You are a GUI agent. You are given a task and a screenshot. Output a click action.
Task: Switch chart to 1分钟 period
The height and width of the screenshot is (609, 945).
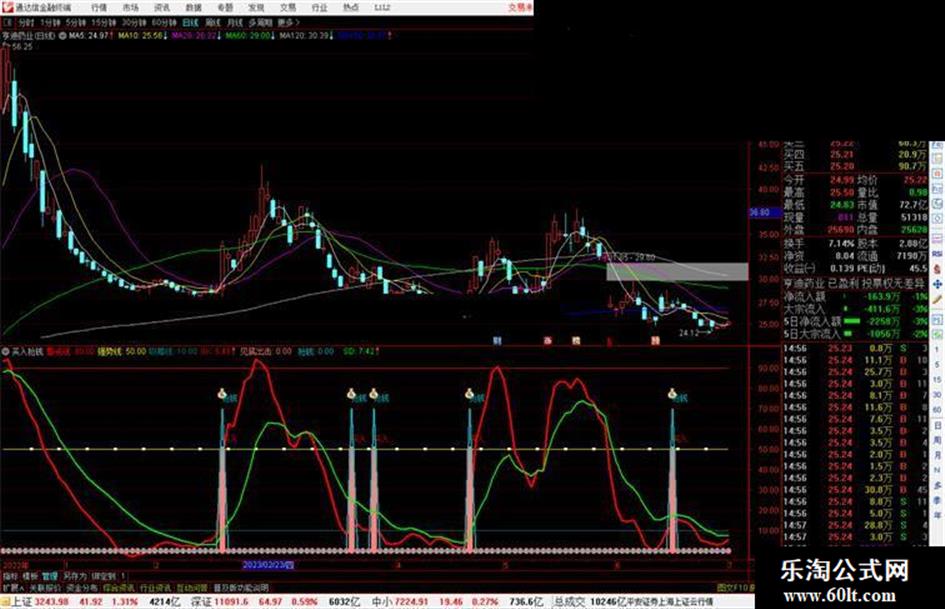coord(50,22)
